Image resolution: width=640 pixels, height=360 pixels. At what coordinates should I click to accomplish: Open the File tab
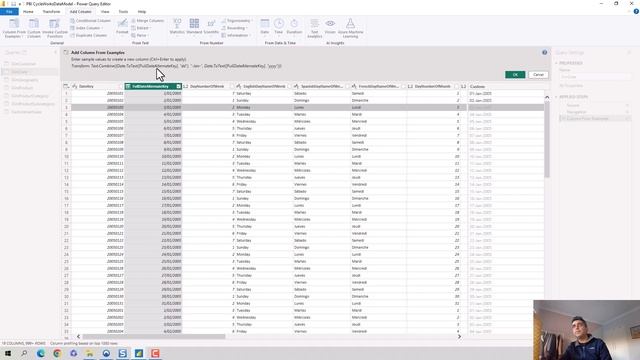9,11
